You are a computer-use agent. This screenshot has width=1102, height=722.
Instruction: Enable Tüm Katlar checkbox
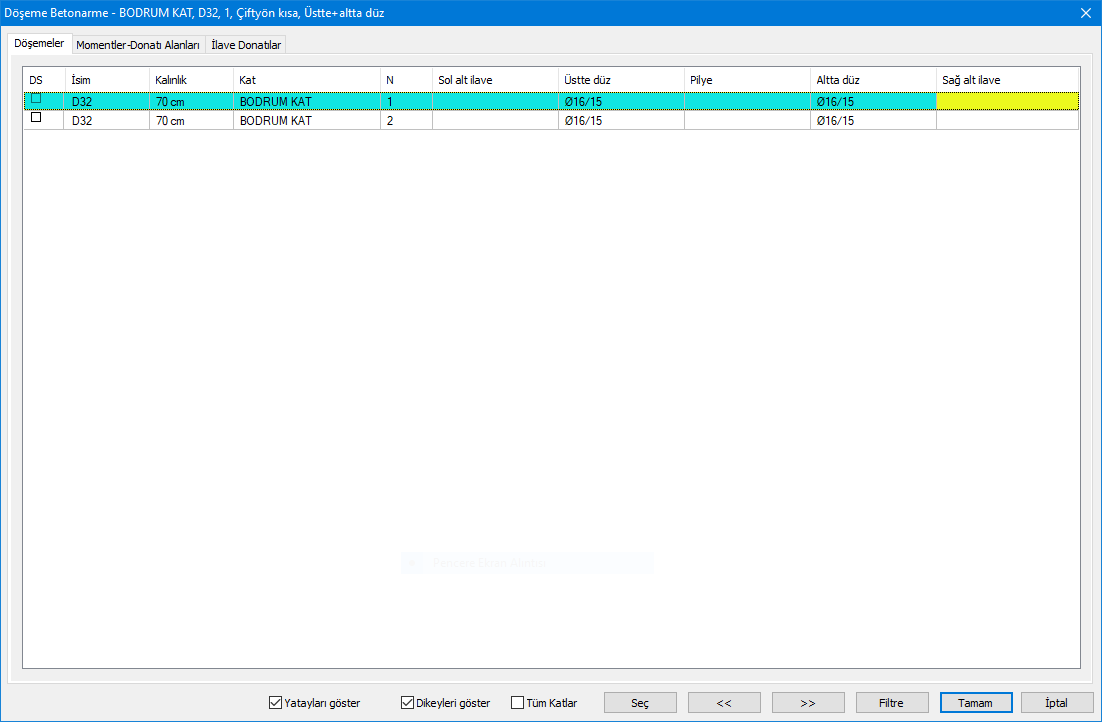pos(517,703)
